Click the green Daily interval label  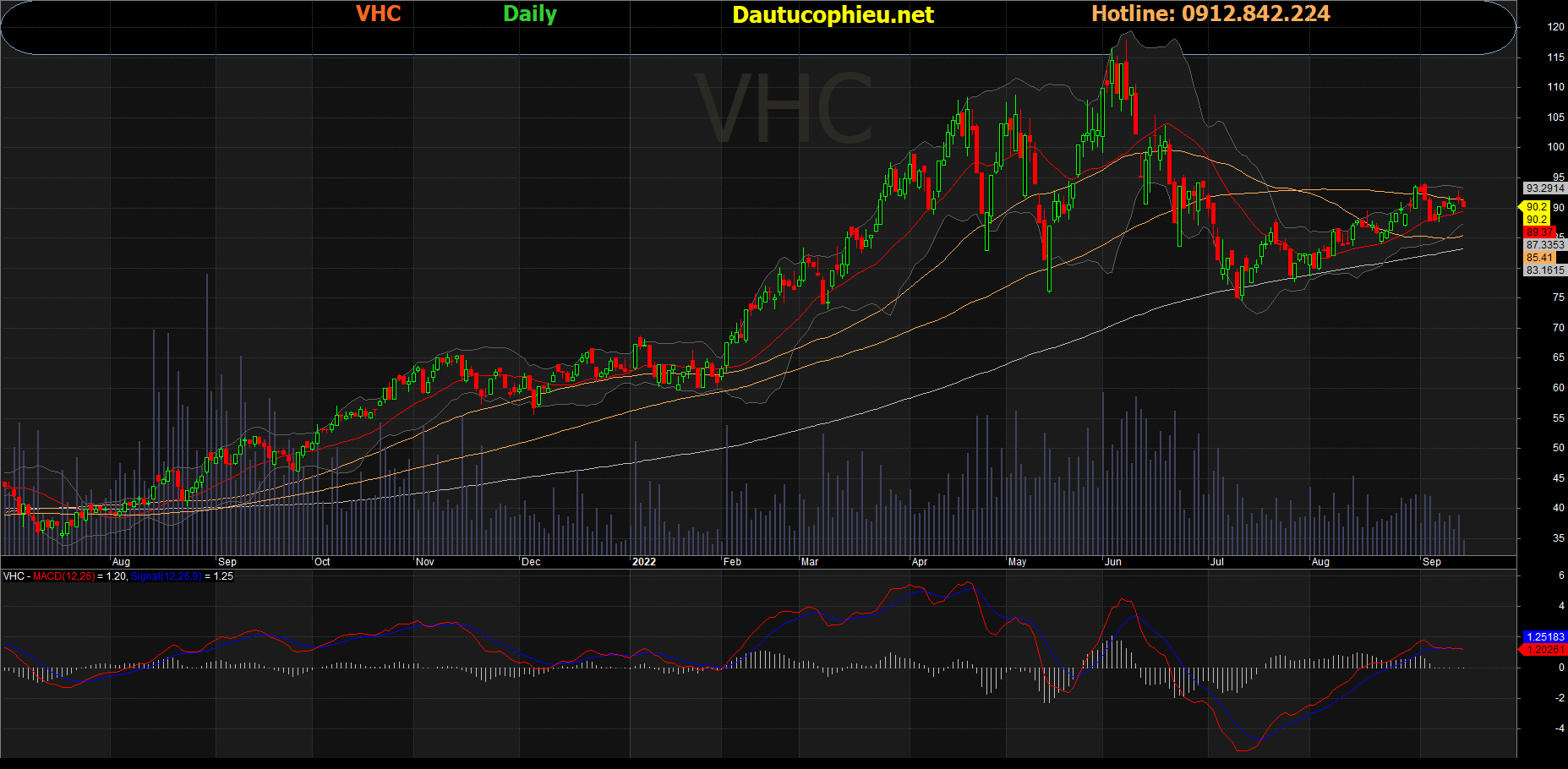tap(529, 14)
